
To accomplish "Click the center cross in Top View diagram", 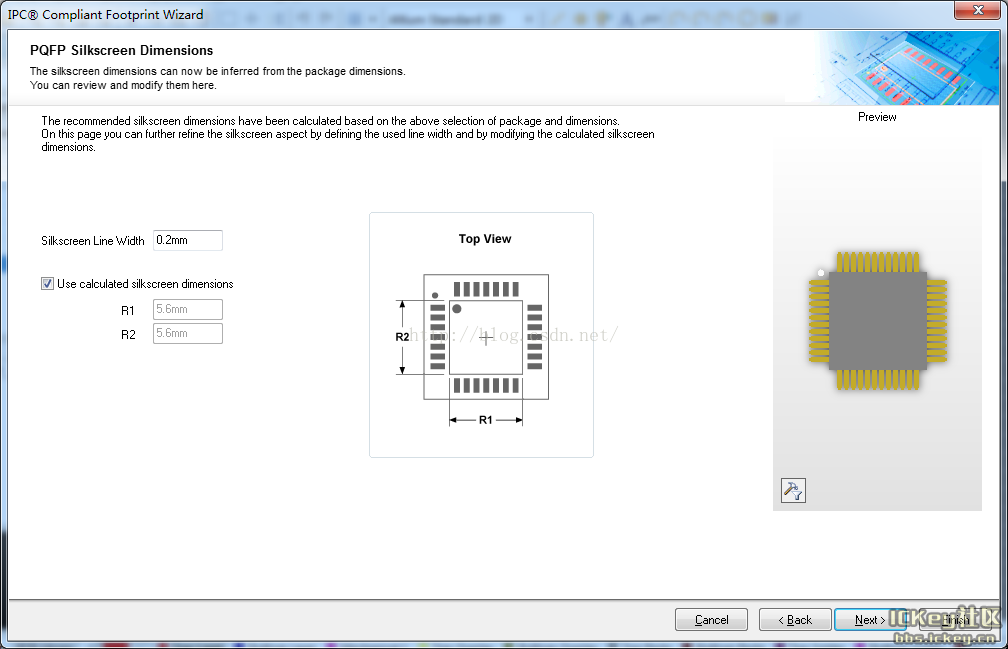I will coord(486,338).
